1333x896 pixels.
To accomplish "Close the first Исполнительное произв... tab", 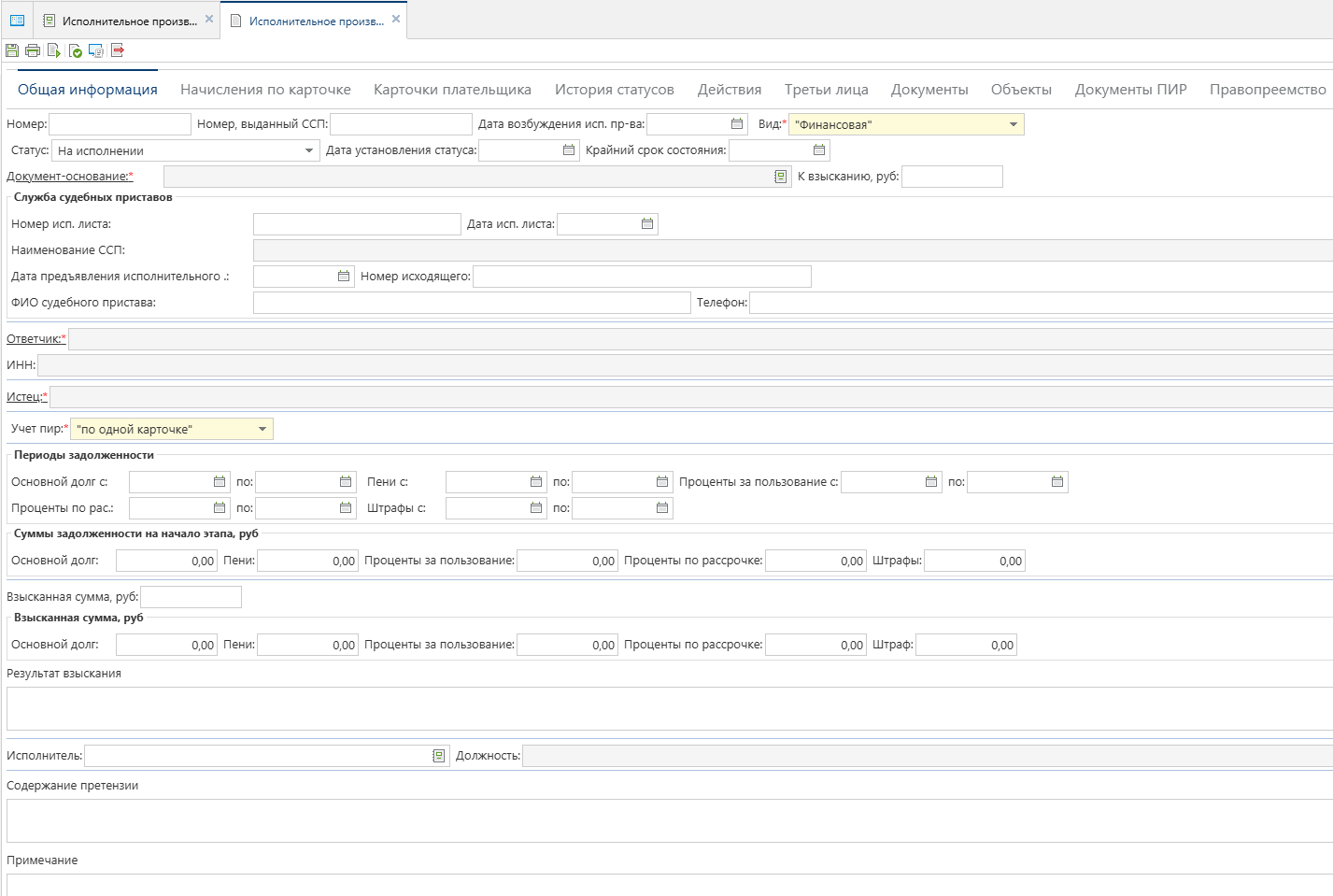I will [x=209, y=20].
